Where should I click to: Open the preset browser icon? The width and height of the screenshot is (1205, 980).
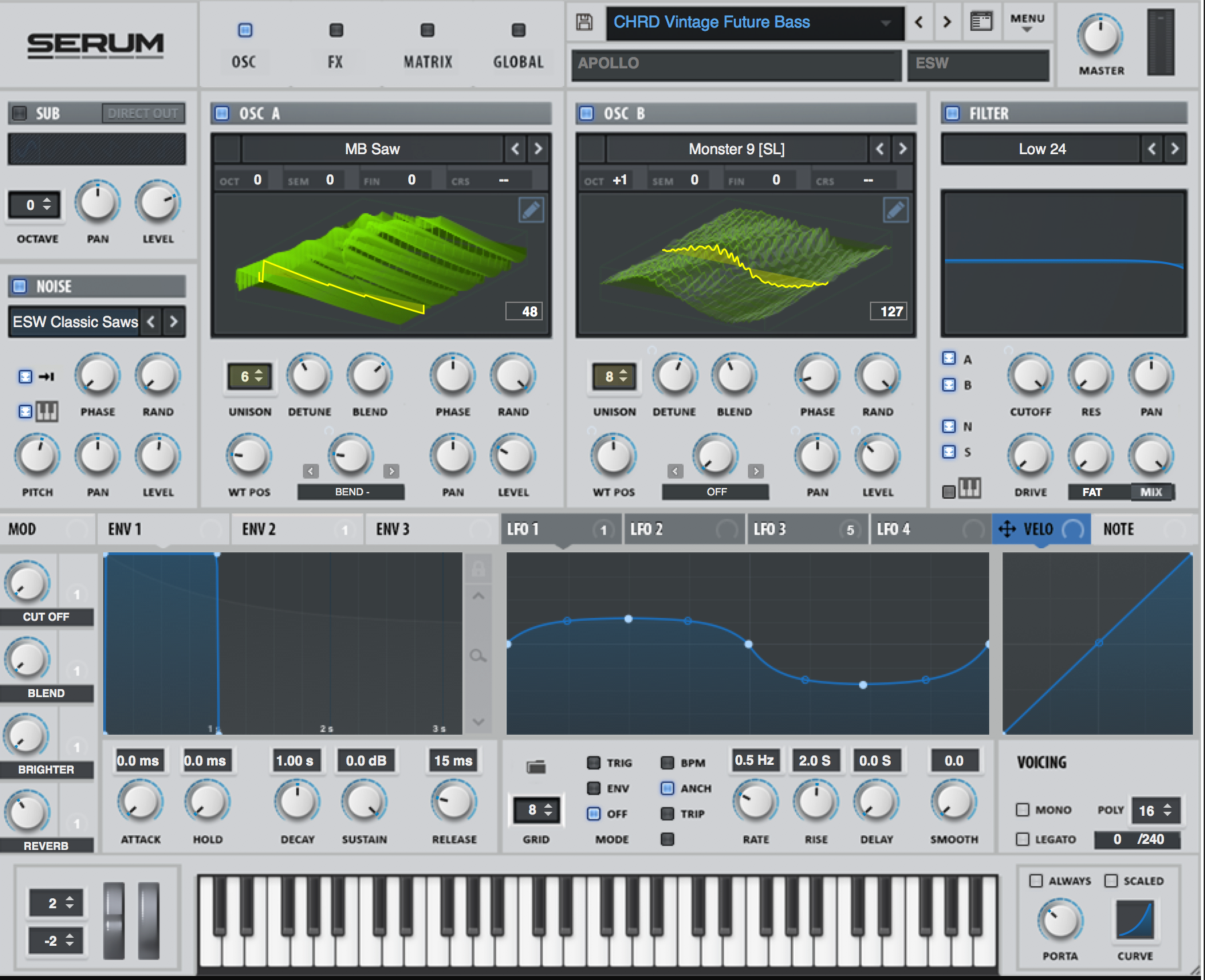click(981, 22)
